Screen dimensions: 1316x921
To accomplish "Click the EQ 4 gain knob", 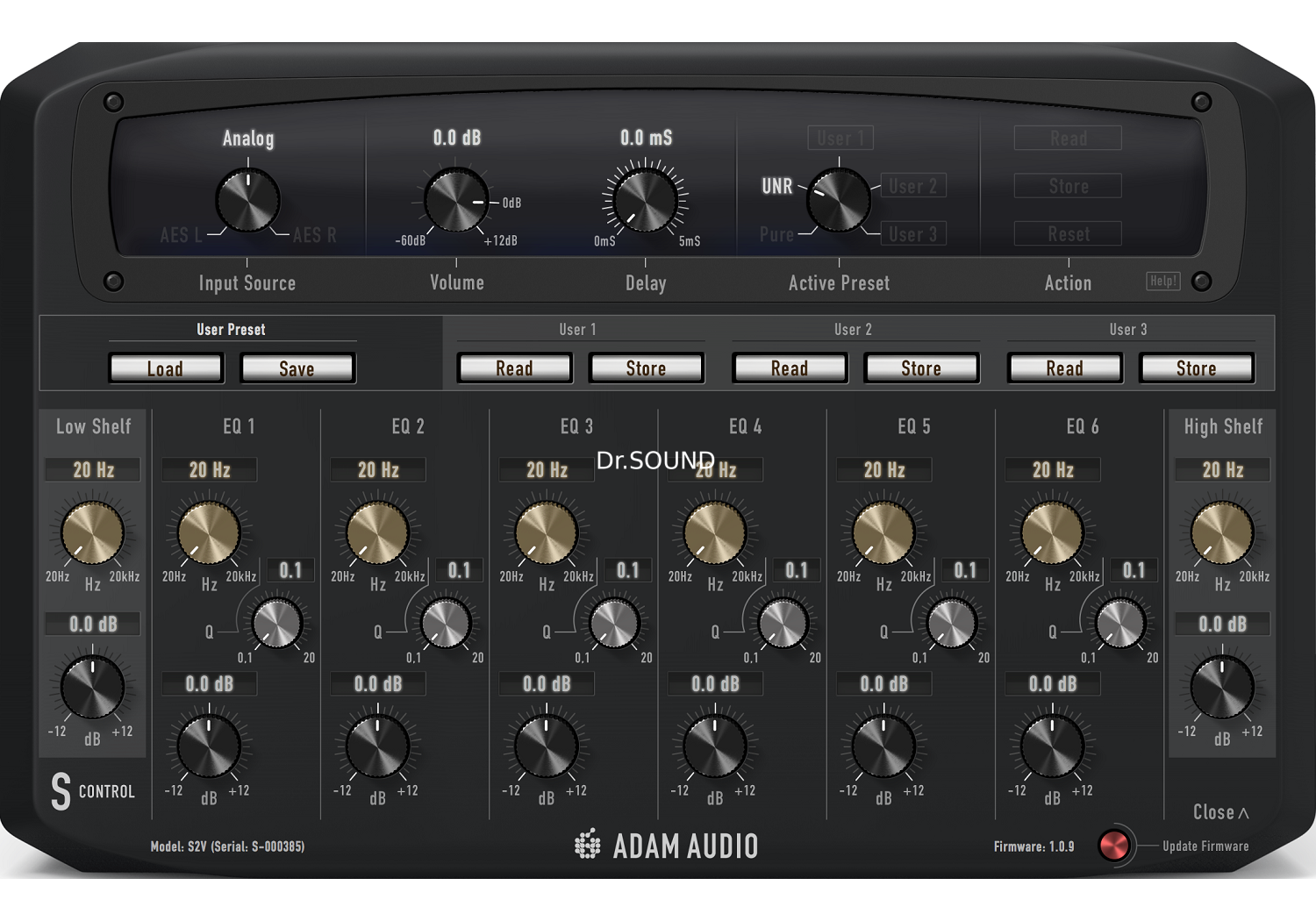I will click(x=715, y=746).
